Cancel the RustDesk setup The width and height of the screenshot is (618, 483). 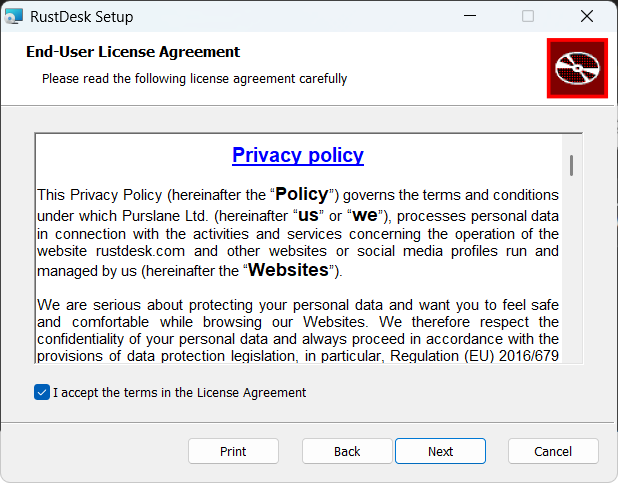[553, 451]
